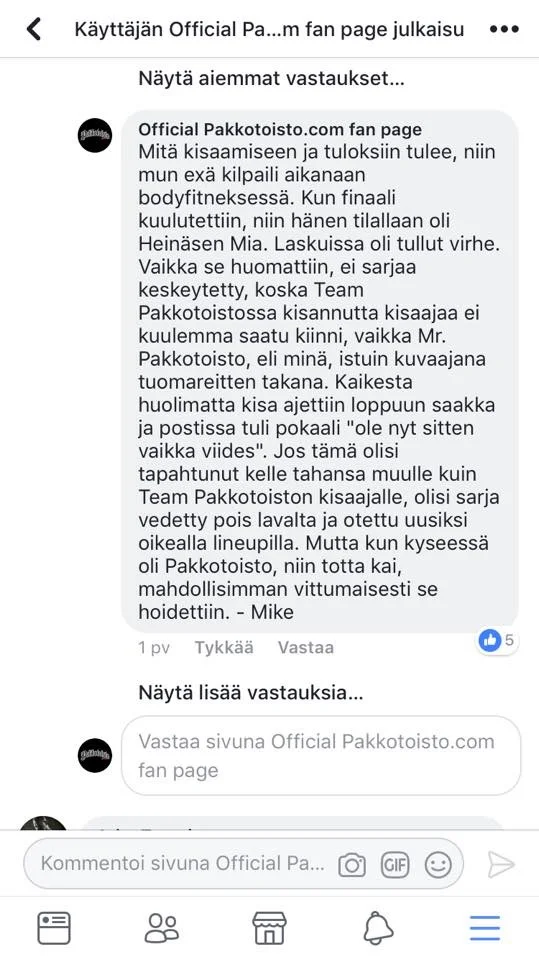Open the Marketplace storefront icon

[x=270, y=928]
